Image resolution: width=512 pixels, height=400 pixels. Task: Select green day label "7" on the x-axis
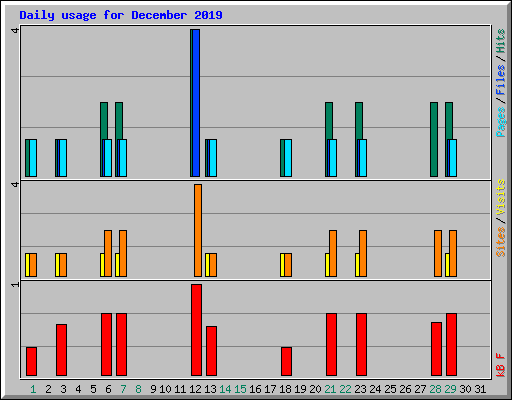(123, 389)
